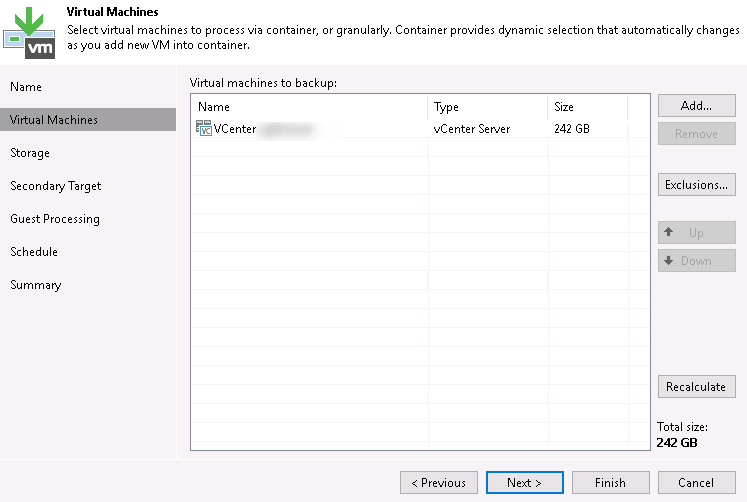
Task: Click Add to include a VM
Action: pos(696,106)
